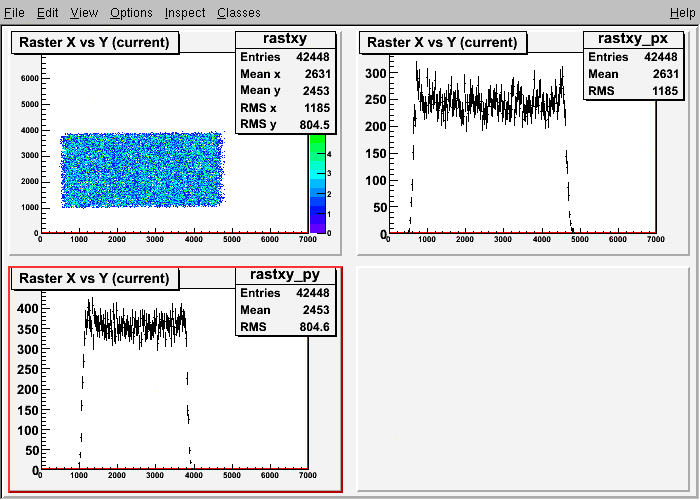This screenshot has width=700, height=500.
Task: Click 'Entries 42448' in rastxy_px stats box
Action: point(633,57)
